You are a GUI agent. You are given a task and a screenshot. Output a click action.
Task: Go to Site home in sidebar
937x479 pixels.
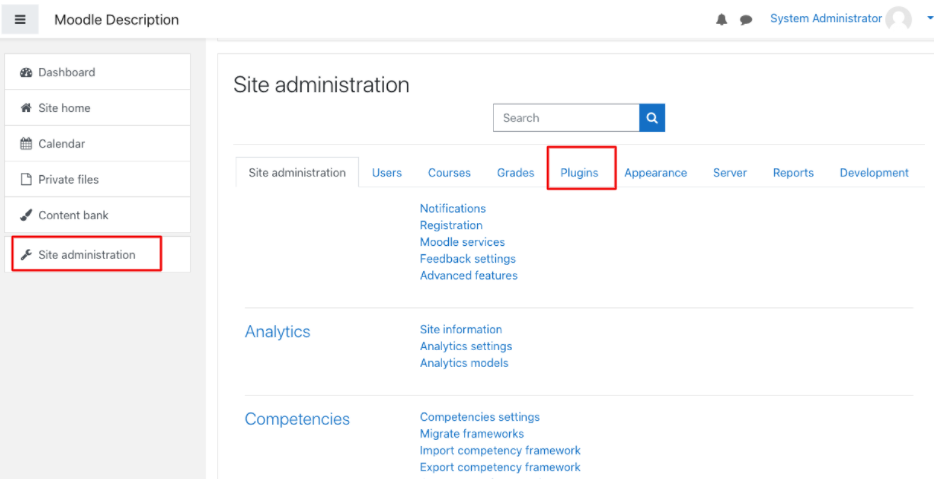click(97, 108)
